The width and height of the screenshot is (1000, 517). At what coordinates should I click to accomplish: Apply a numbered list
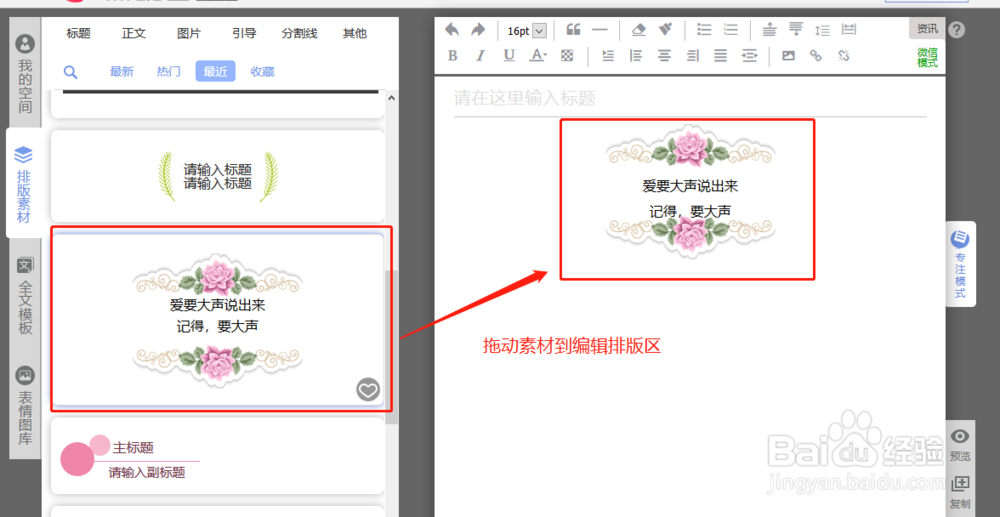(x=731, y=29)
